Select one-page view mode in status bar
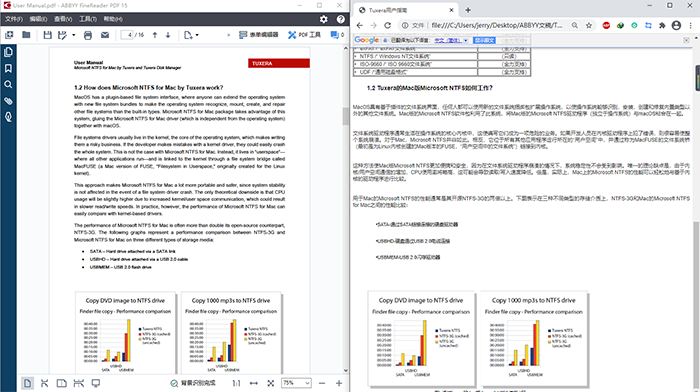 pyautogui.click(x=27, y=383)
